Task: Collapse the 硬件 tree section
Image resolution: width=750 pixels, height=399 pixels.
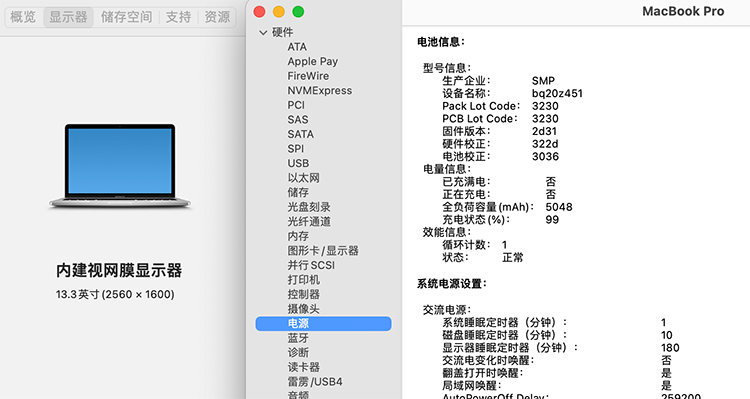Action: 263,33
